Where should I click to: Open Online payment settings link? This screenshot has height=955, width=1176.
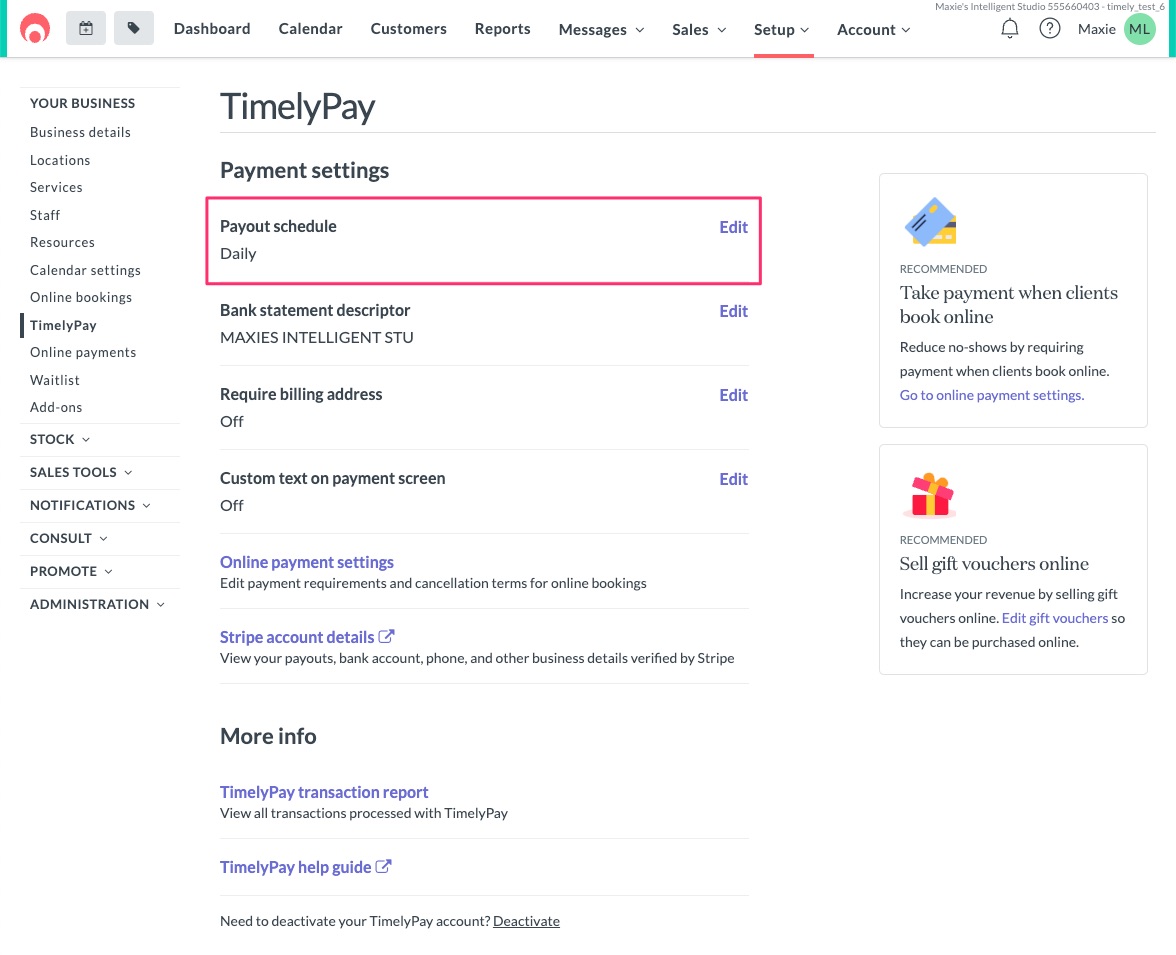(x=307, y=562)
